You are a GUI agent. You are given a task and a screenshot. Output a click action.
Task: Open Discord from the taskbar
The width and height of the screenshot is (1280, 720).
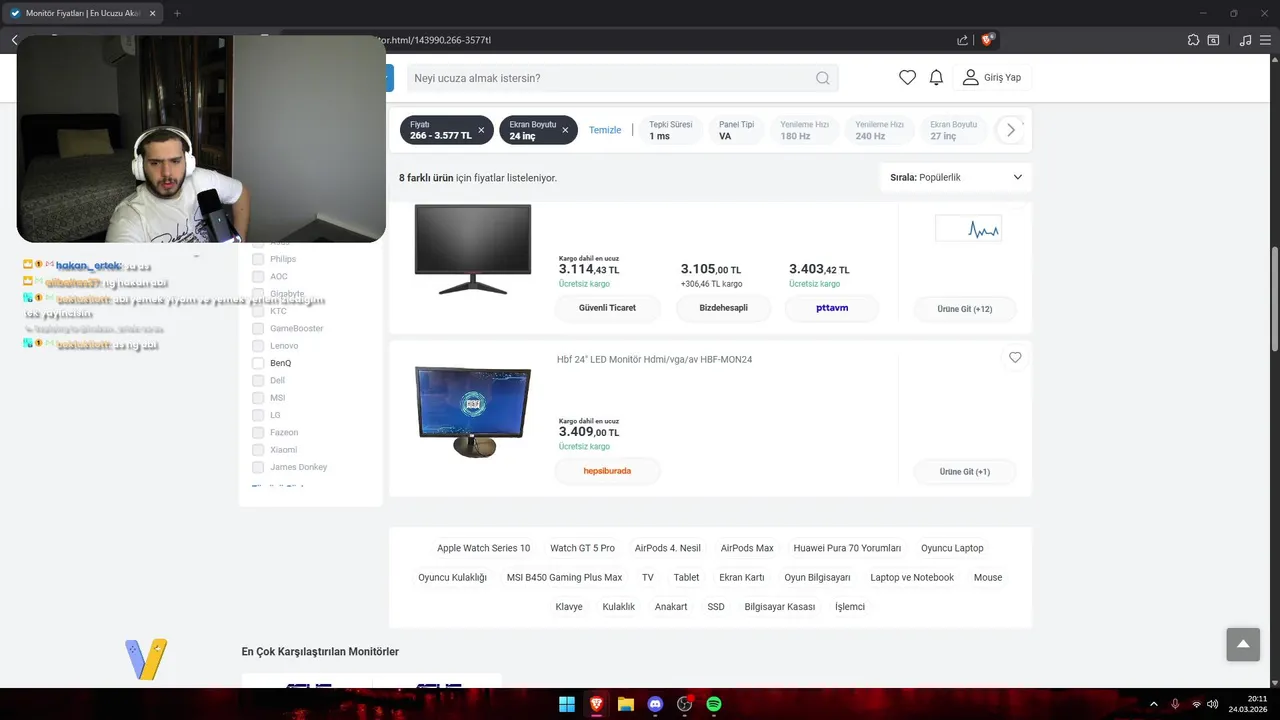pos(655,704)
